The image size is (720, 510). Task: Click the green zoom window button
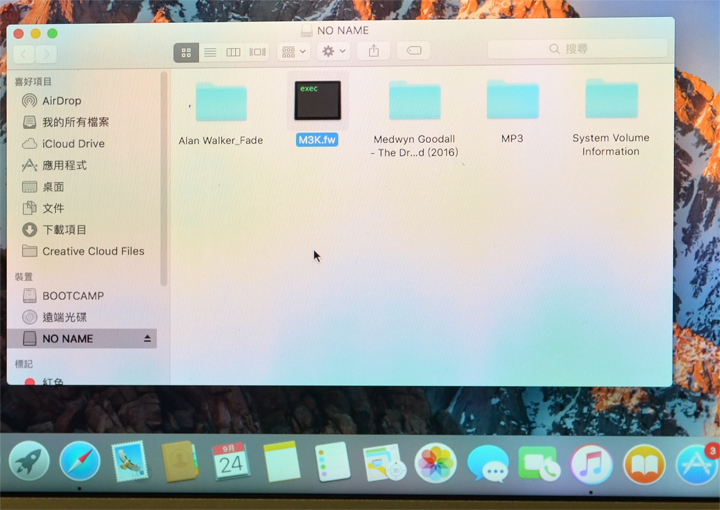pyautogui.click(x=52, y=33)
